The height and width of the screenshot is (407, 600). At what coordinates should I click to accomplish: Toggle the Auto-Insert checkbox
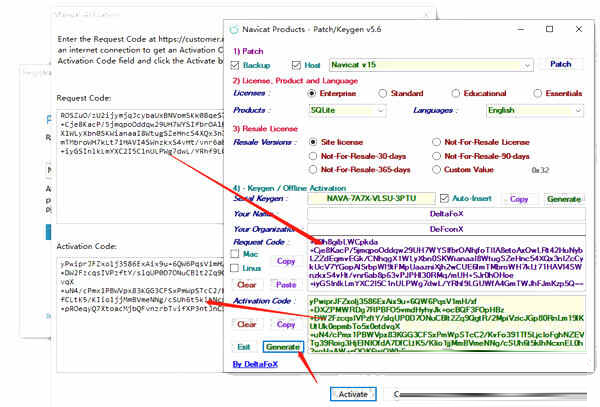click(444, 199)
